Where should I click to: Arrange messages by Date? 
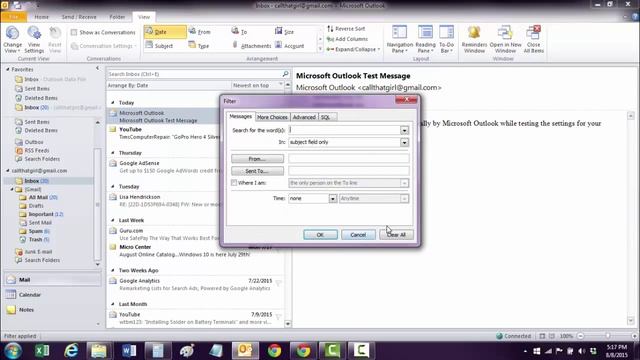coord(165,32)
